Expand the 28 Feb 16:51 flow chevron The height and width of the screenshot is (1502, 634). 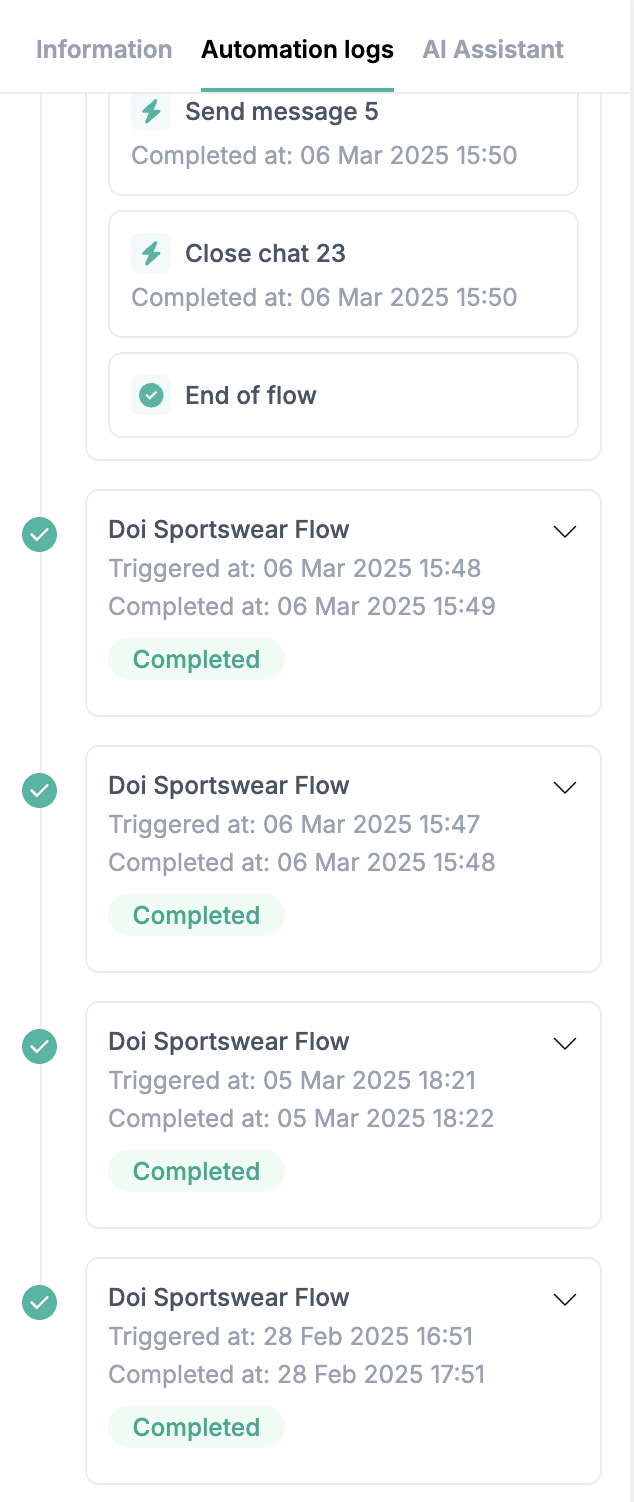point(565,1300)
